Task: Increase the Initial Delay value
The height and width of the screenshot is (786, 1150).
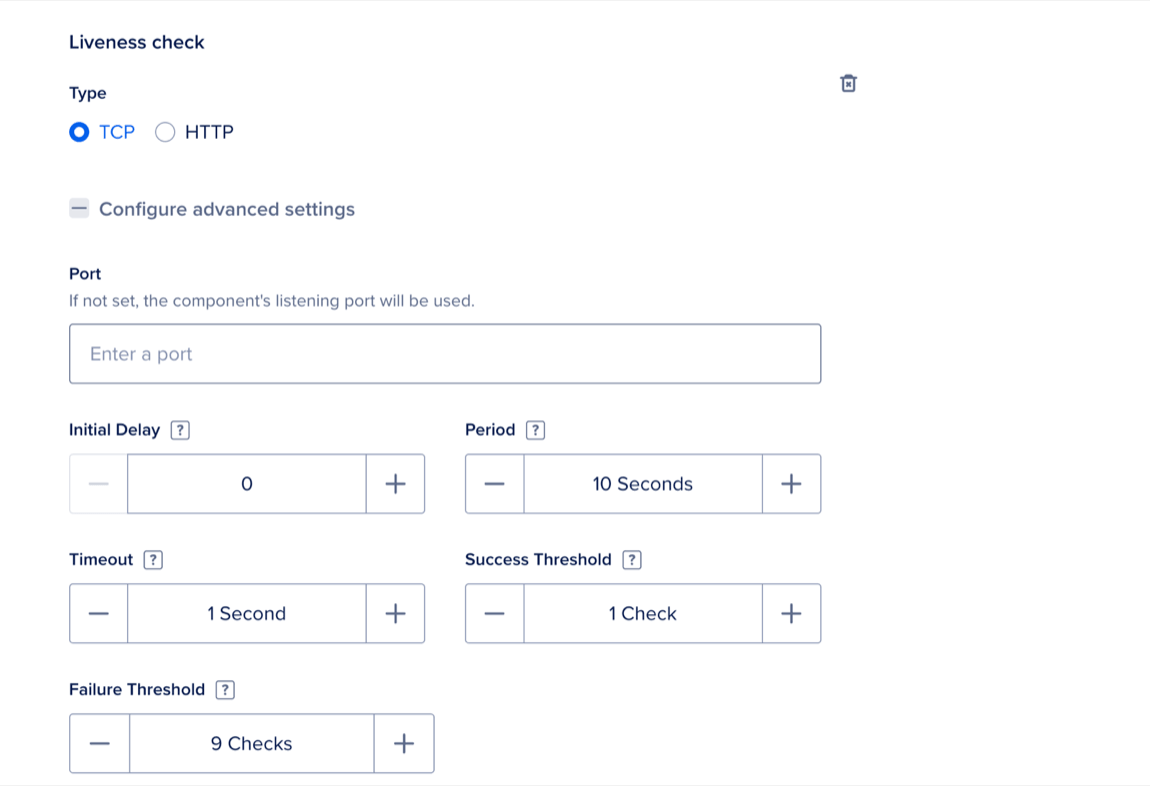Action: pyautogui.click(x=395, y=484)
